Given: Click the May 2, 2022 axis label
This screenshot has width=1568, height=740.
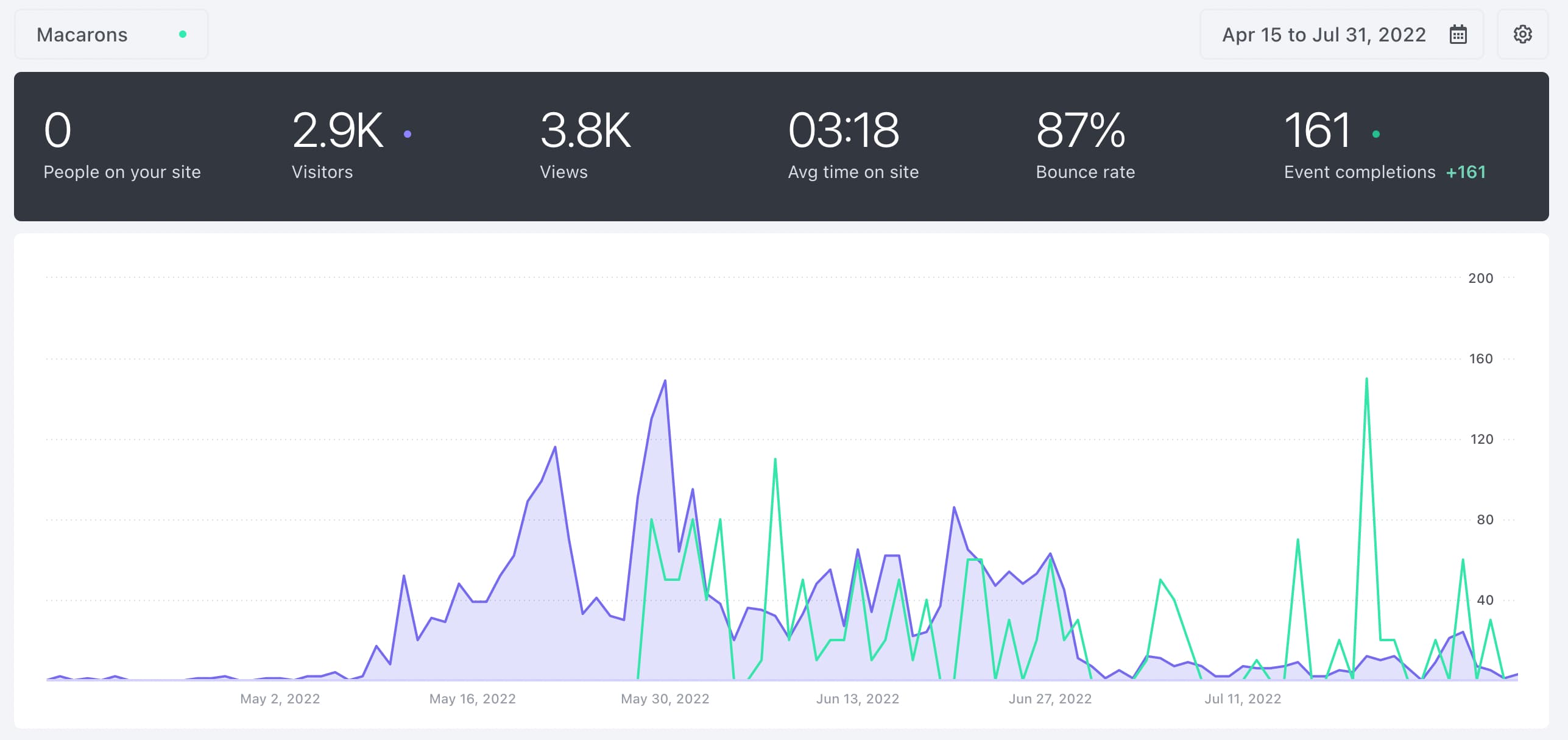Looking at the screenshot, I should [x=280, y=699].
